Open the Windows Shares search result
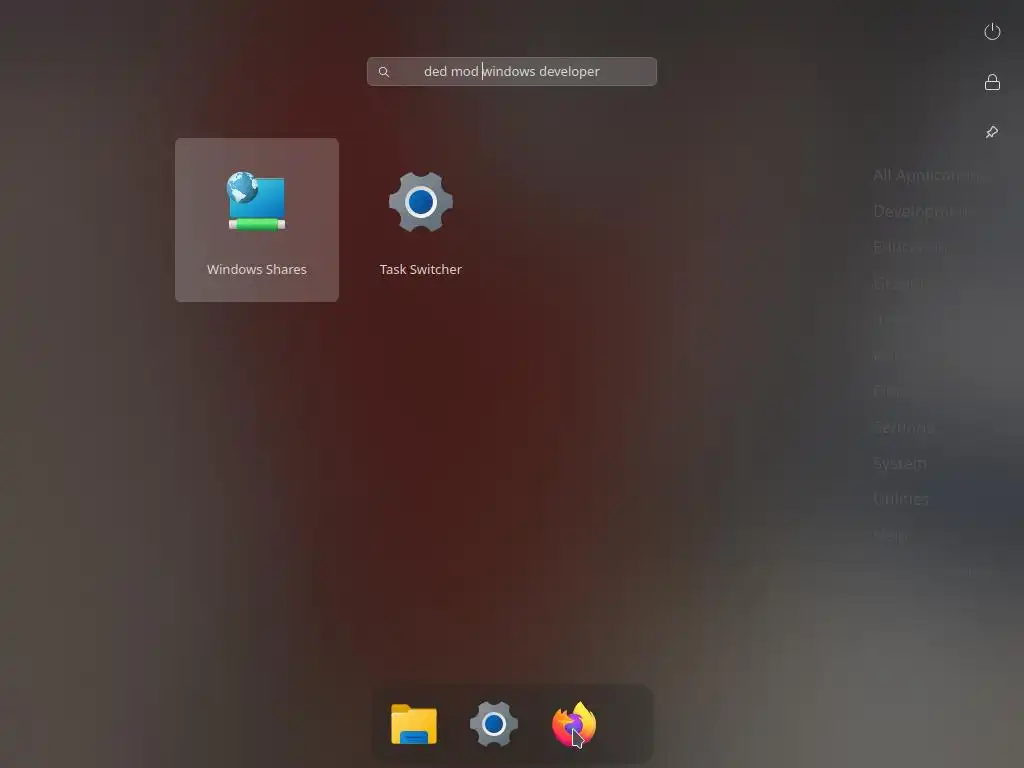 pos(257,219)
